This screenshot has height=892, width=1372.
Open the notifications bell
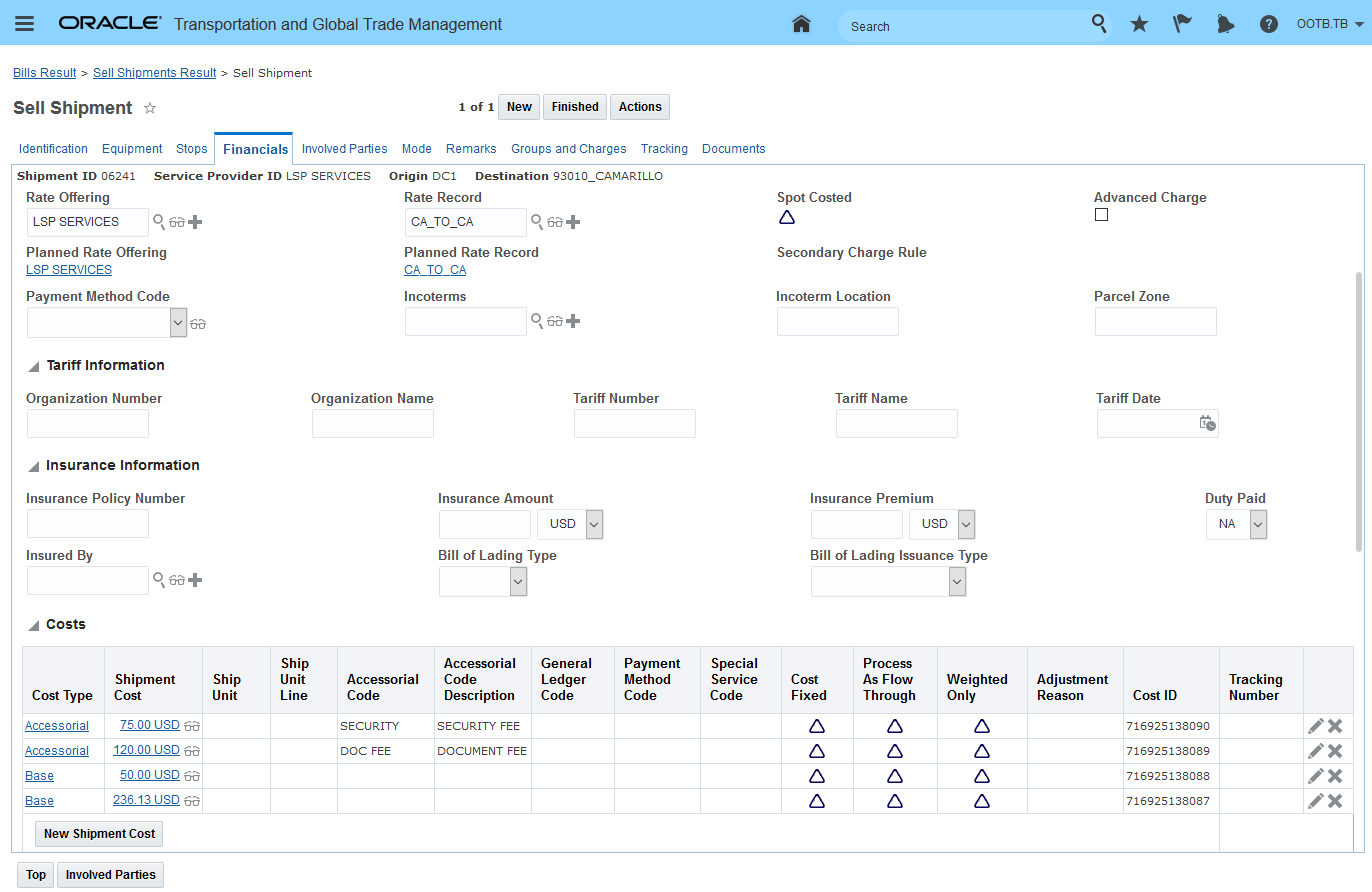(x=1225, y=24)
